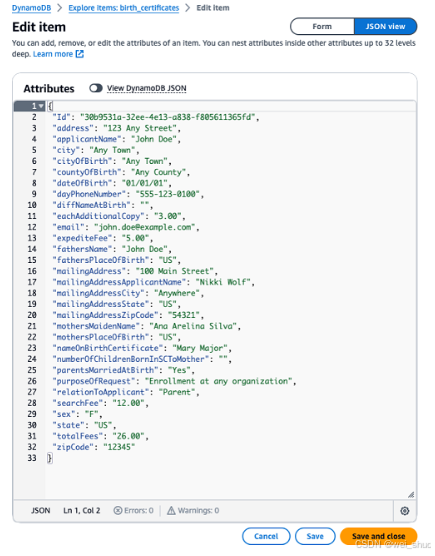Click the "state": "US" line
The width and height of the screenshot is (435, 556).
pyautogui.click(x=84, y=425)
